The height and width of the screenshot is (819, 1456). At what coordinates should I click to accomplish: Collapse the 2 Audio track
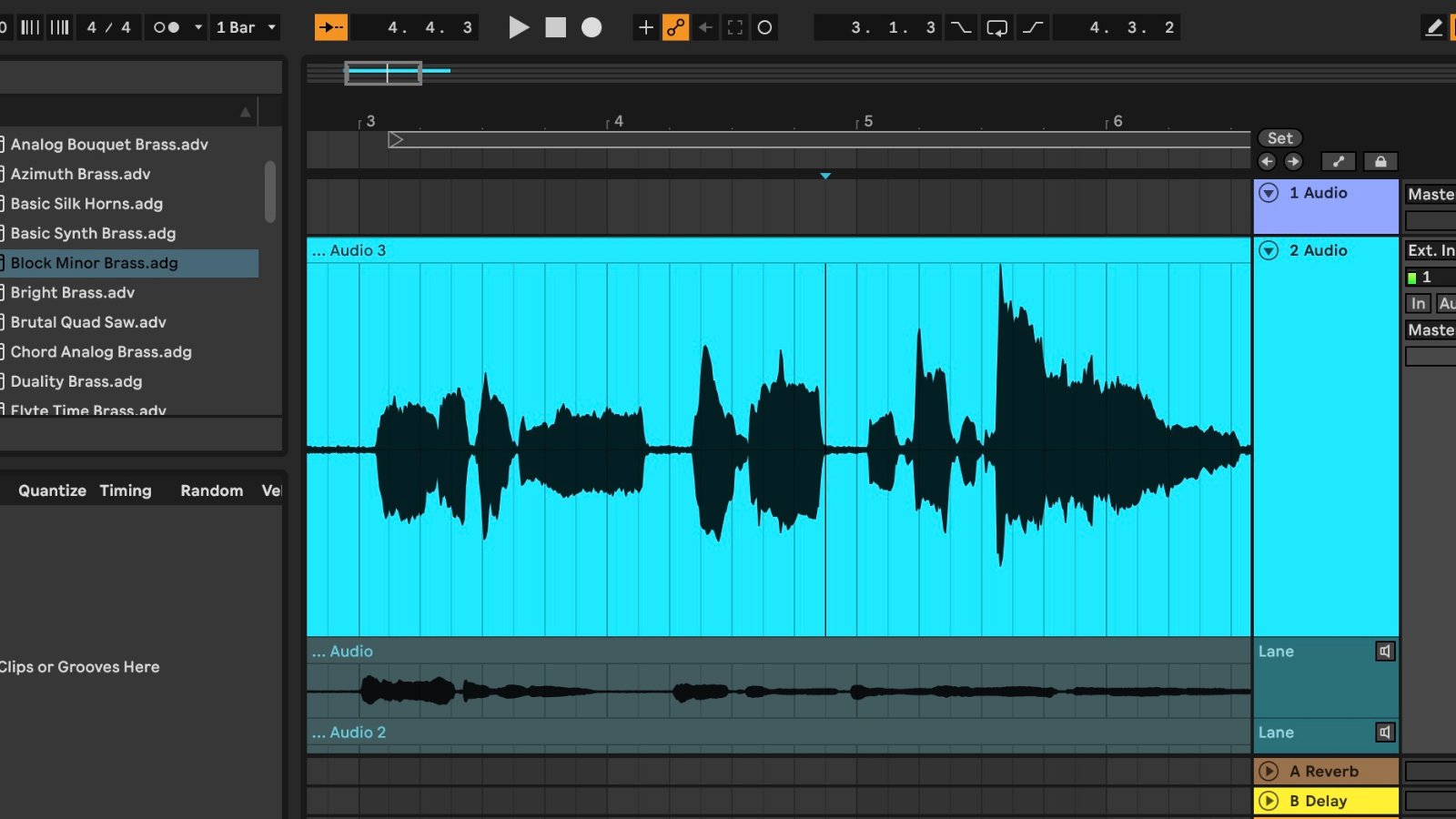1269,250
